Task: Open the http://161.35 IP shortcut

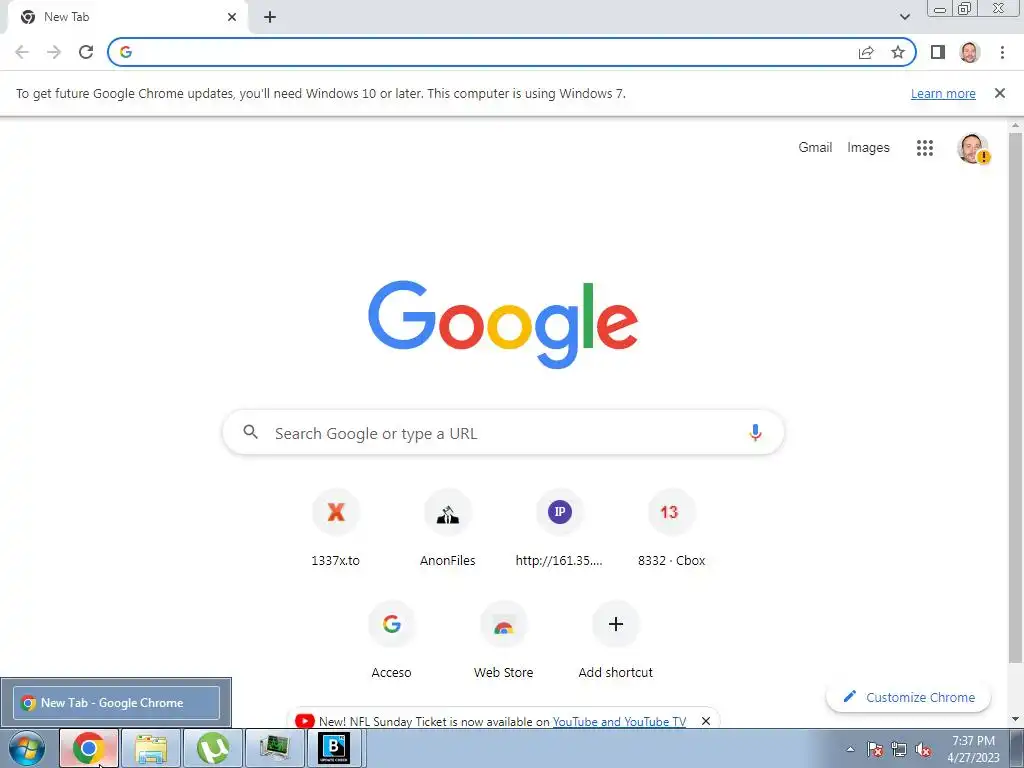Action: click(559, 527)
